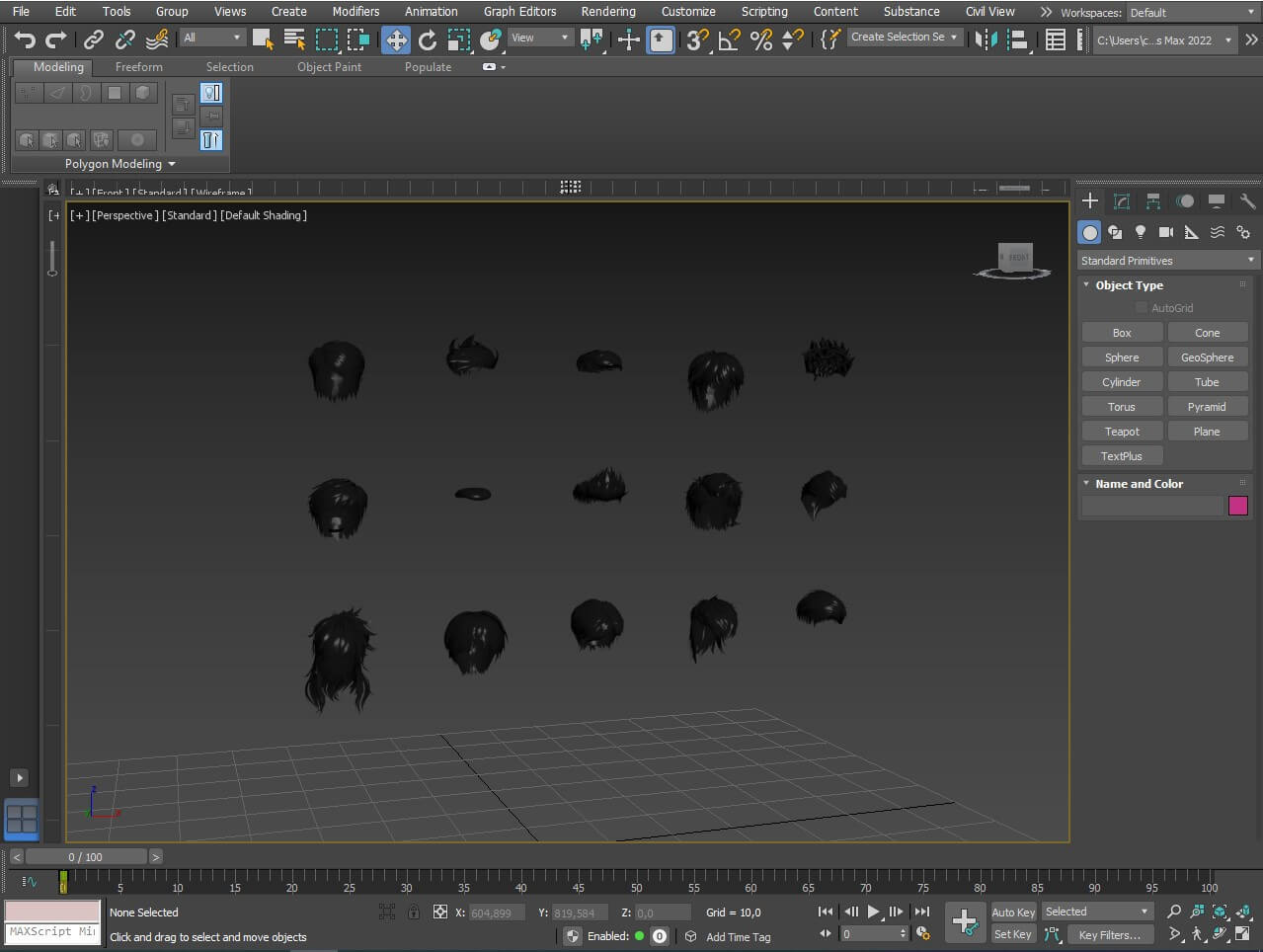Open the Modifiers menu

(355, 12)
